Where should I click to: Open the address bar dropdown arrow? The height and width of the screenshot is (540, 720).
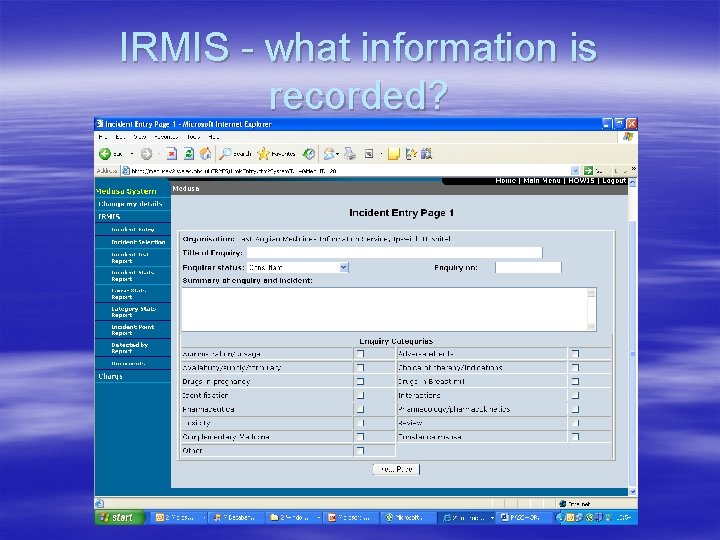574,171
